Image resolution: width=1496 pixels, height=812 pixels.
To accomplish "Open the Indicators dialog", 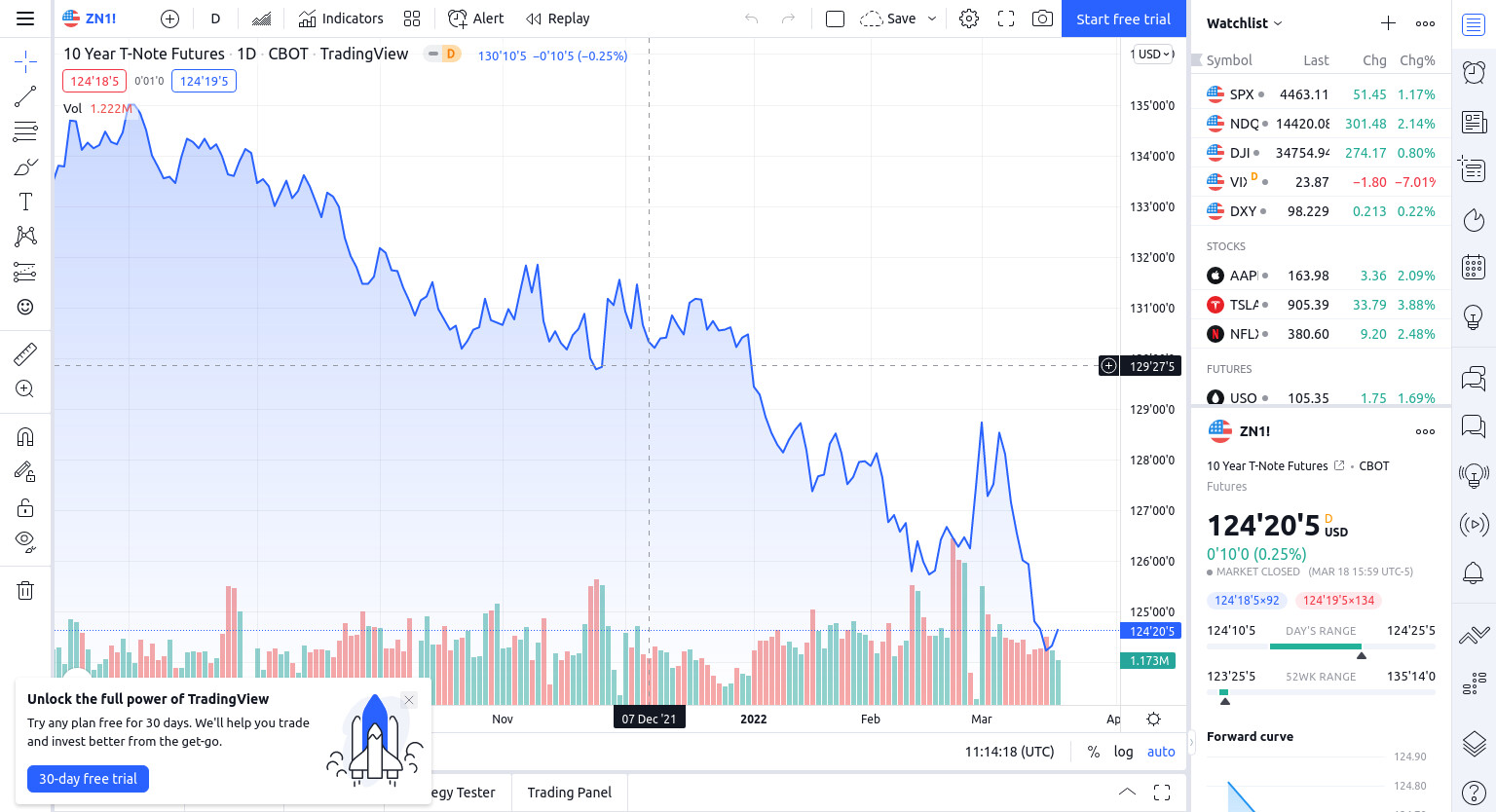I will point(341,18).
